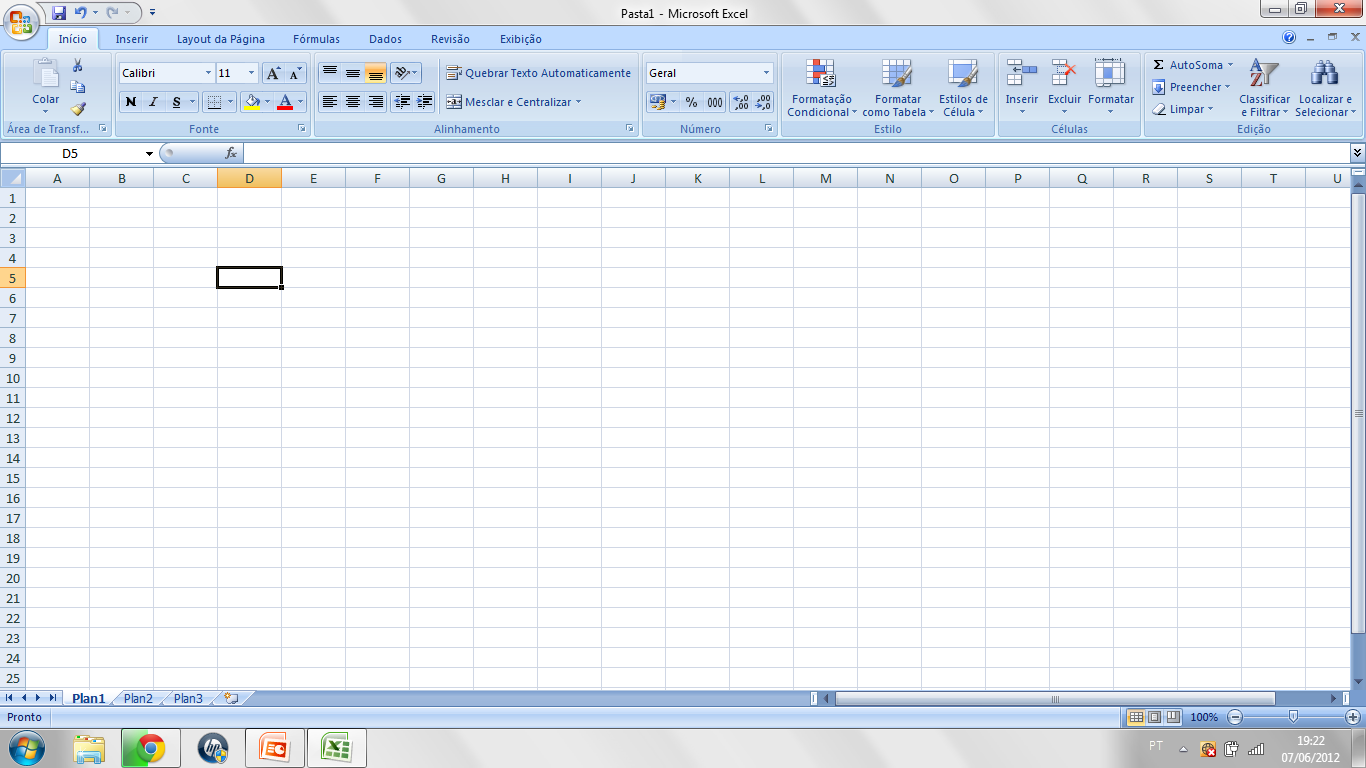
Task: Switch to Layout da Página tab
Action: click(x=221, y=39)
